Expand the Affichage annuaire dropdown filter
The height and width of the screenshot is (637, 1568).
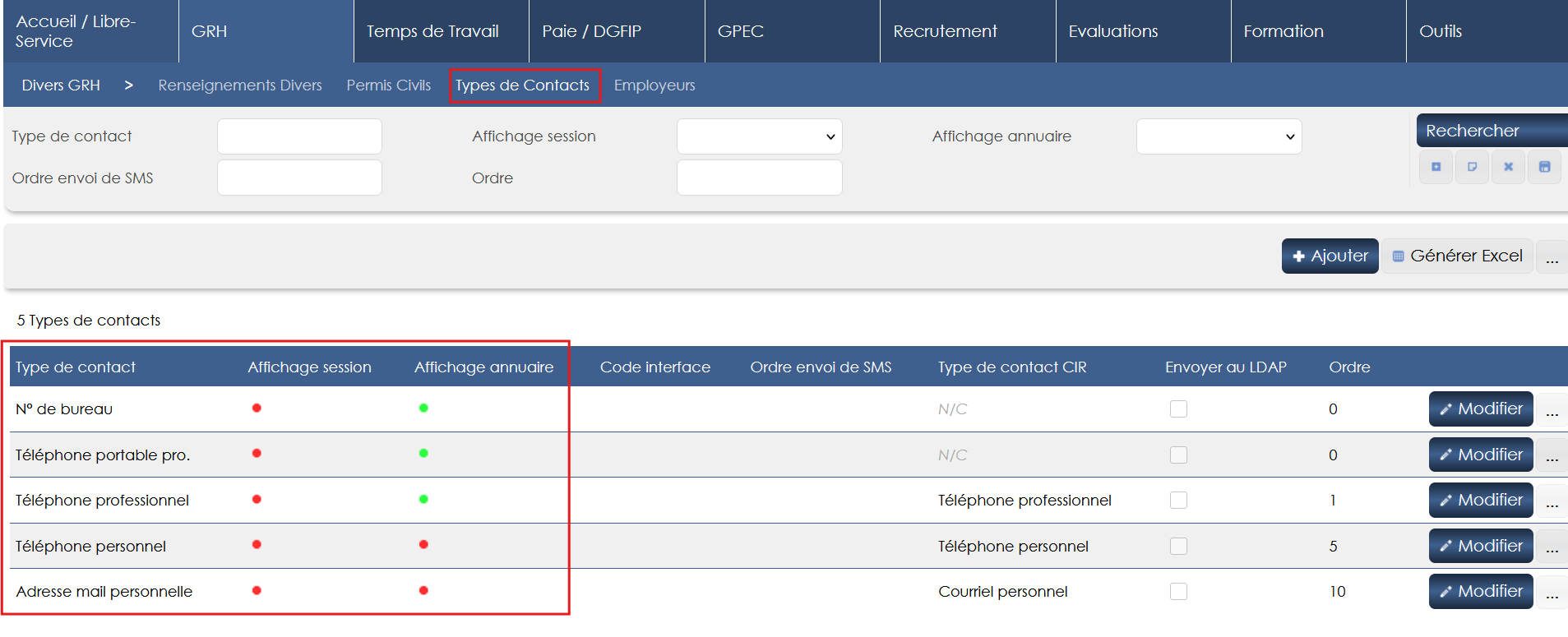(x=1219, y=137)
